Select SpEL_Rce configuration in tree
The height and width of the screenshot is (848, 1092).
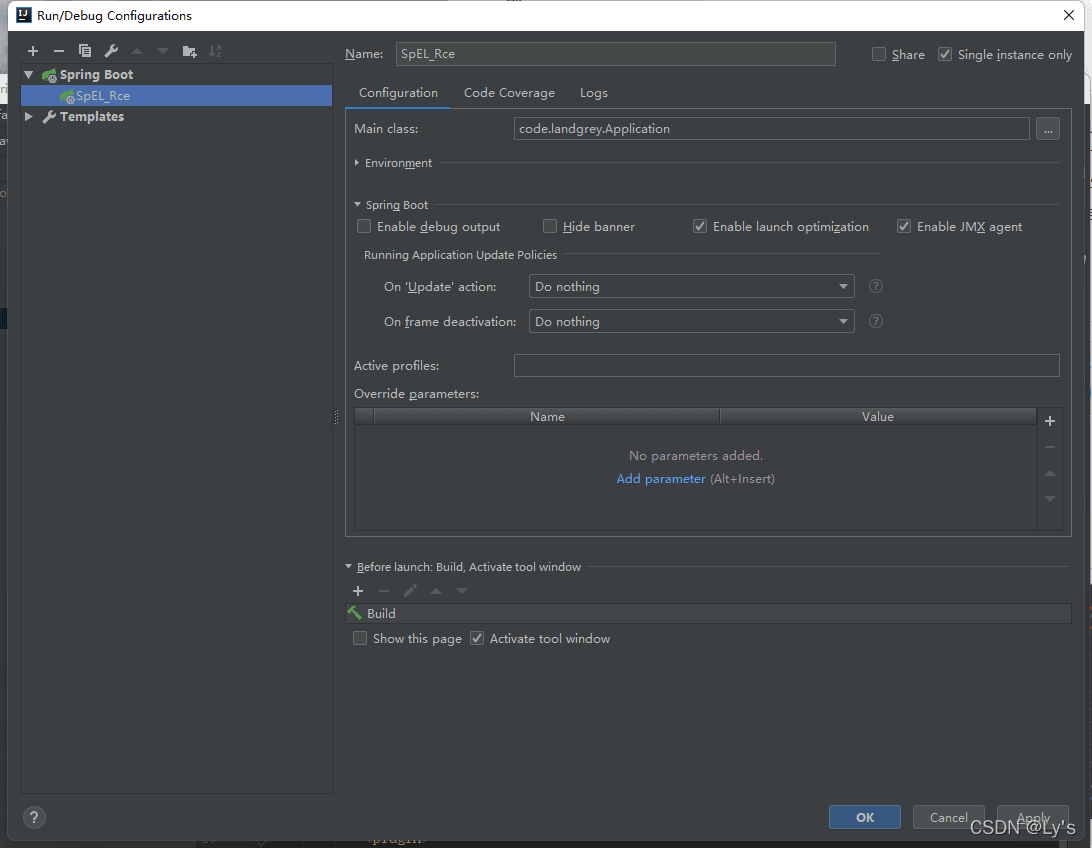(x=176, y=95)
